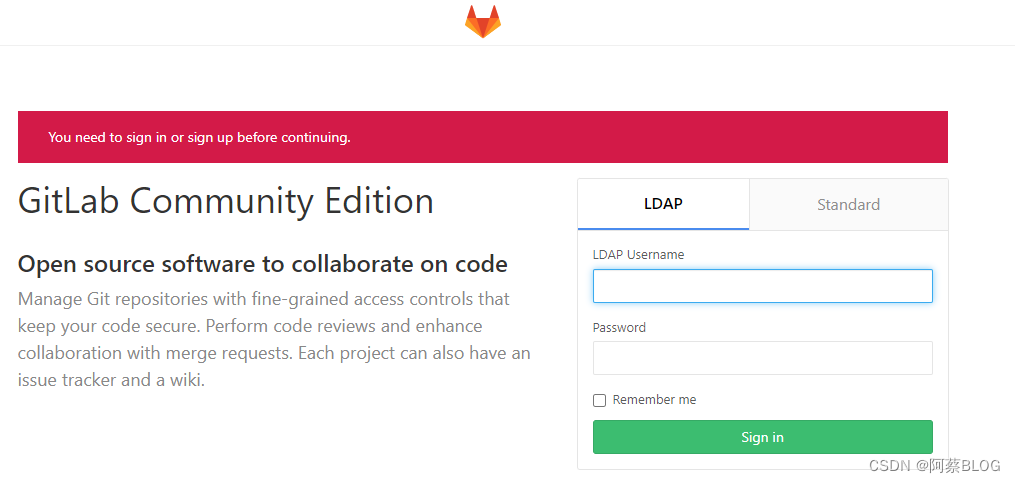This screenshot has width=1015, height=483.
Task: Click the "GitLab Community Edition" heading
Action: [x=226, y=201]
